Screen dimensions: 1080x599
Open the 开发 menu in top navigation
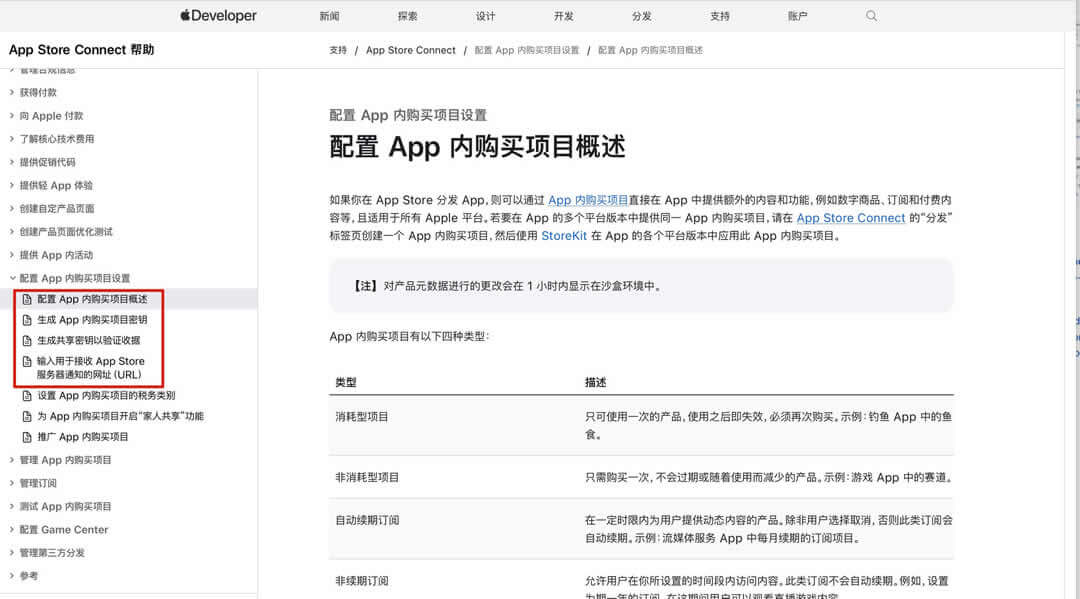pyautogui.click(x=563, y=16)
